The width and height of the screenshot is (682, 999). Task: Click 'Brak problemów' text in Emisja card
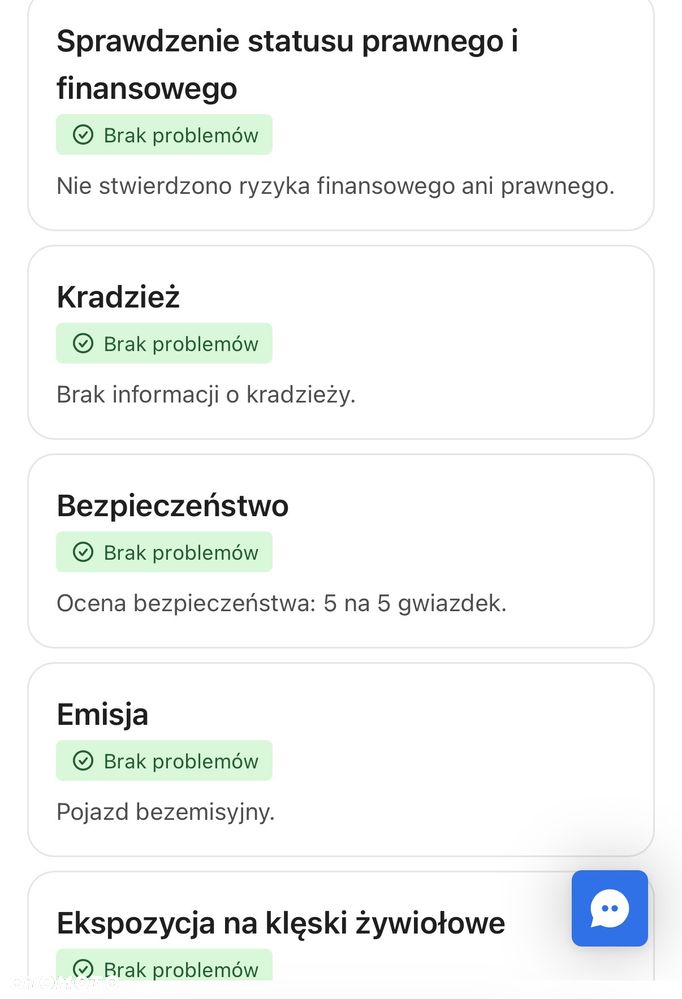(181, 761)
